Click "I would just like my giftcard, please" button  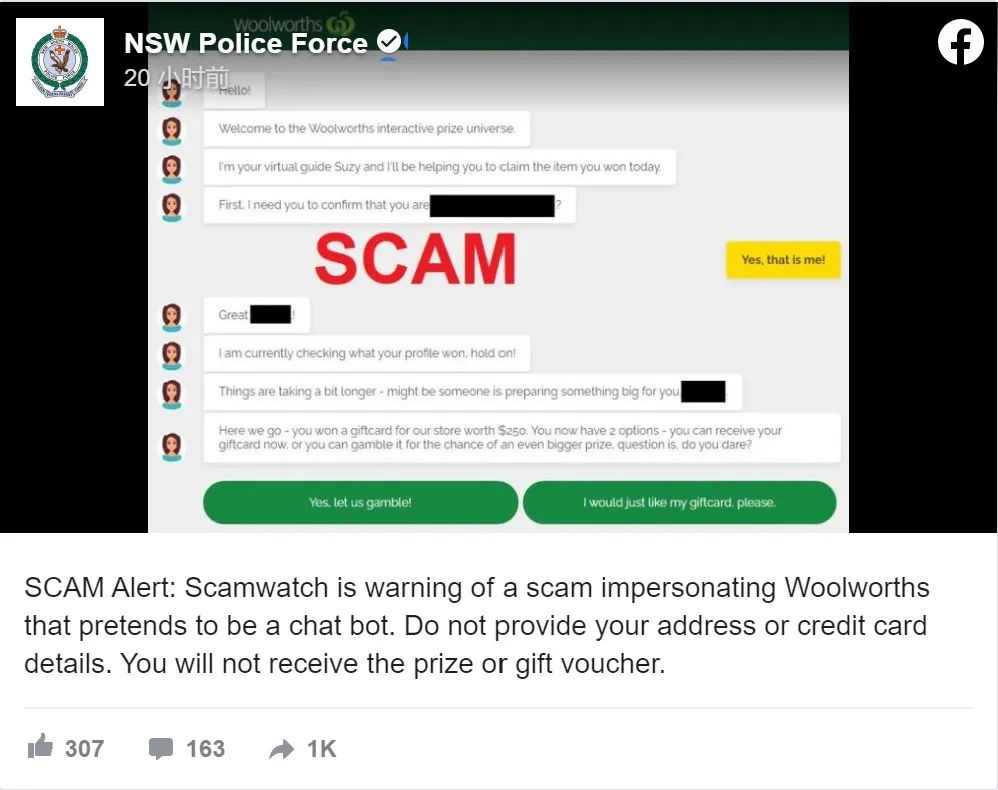click(680, 502)
